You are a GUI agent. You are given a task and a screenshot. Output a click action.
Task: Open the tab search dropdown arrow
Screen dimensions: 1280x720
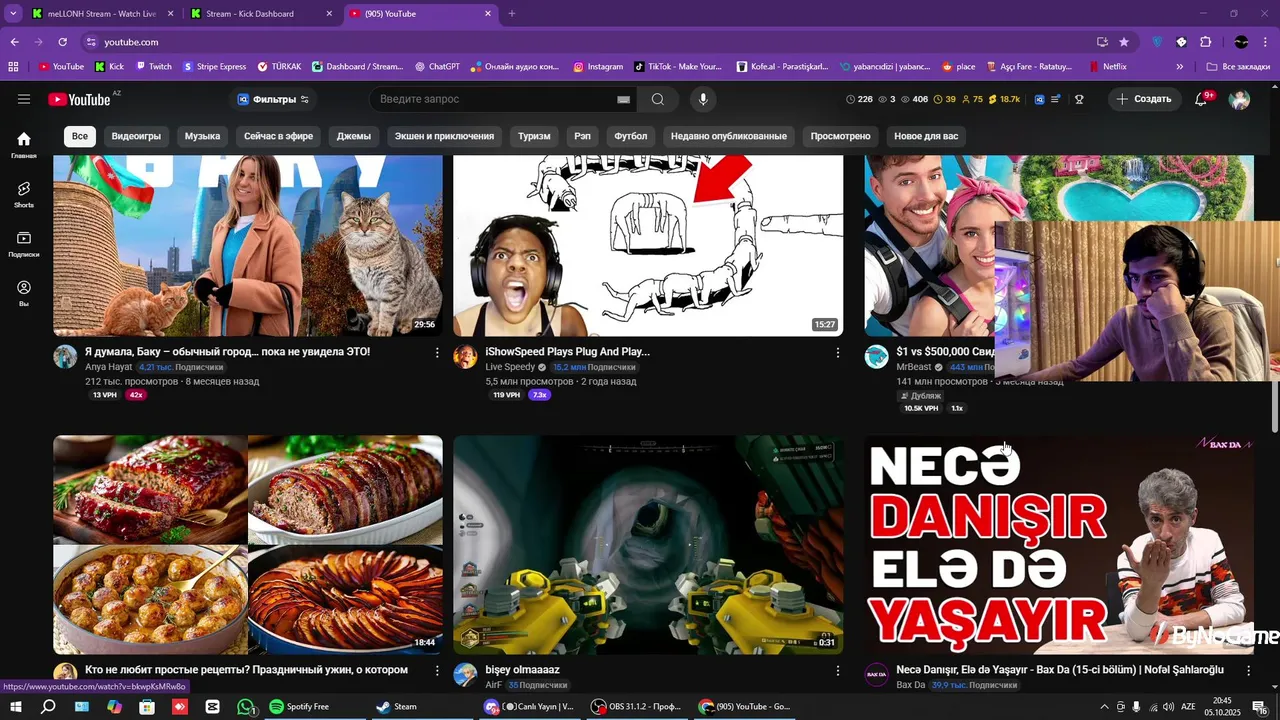coord(13,14)
